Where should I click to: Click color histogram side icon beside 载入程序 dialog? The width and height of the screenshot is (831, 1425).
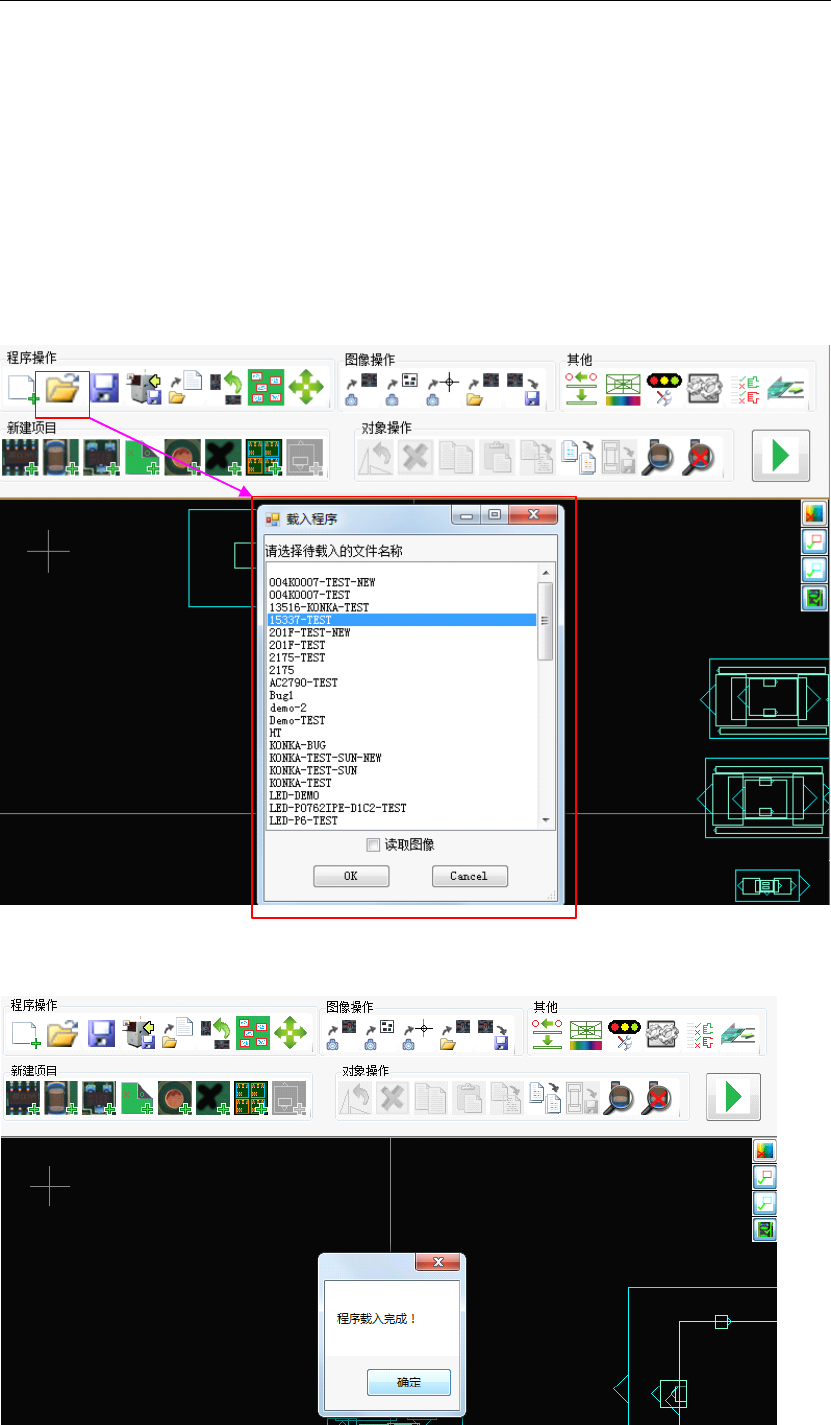point(813,514)
